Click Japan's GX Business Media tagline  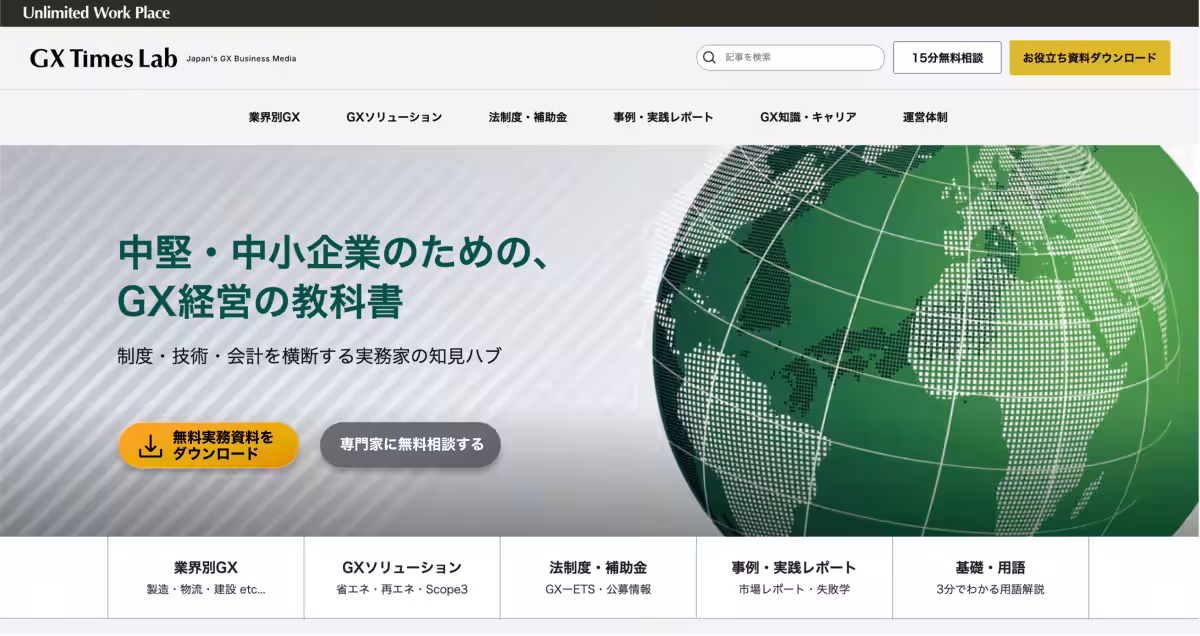(241, 59)
